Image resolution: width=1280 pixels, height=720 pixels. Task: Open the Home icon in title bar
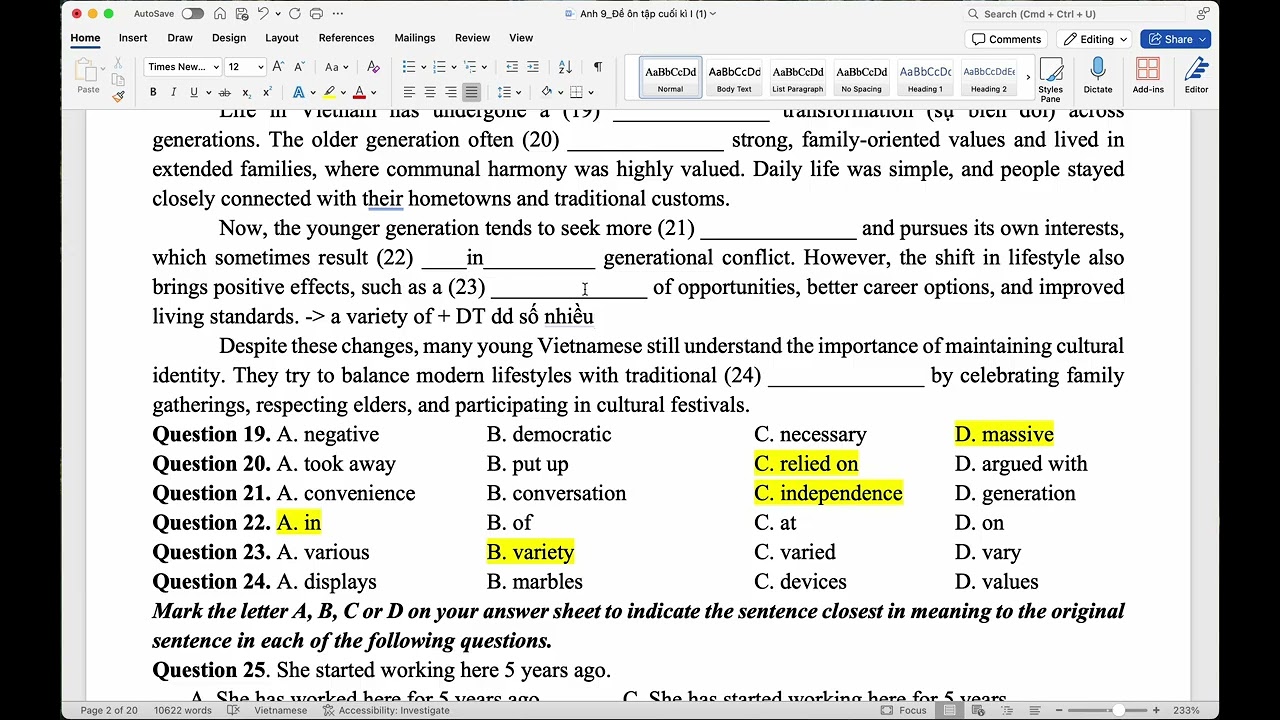[x=220, y=14]
